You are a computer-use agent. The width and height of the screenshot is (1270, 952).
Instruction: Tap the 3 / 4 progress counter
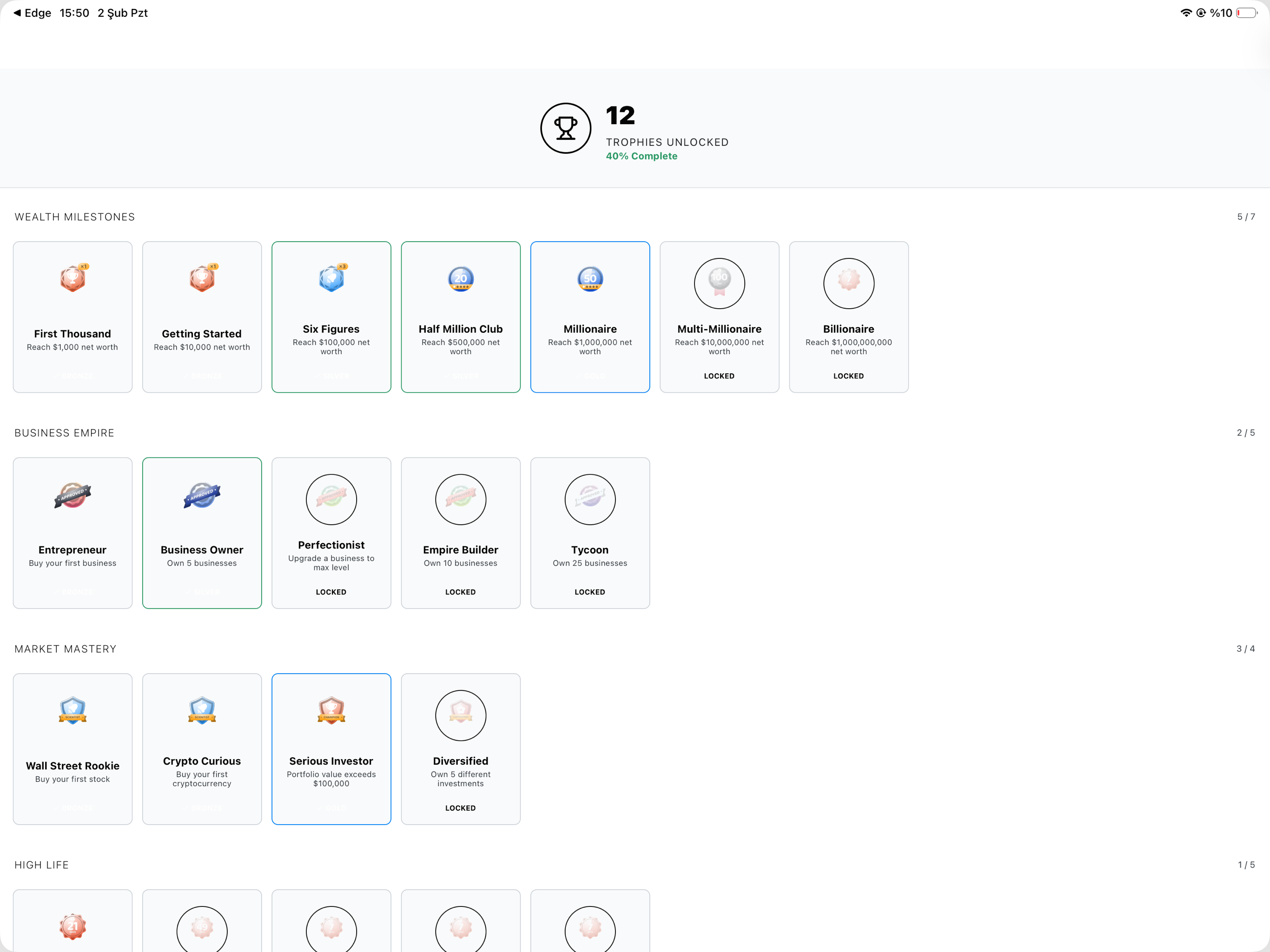(x=1246, y=648)
